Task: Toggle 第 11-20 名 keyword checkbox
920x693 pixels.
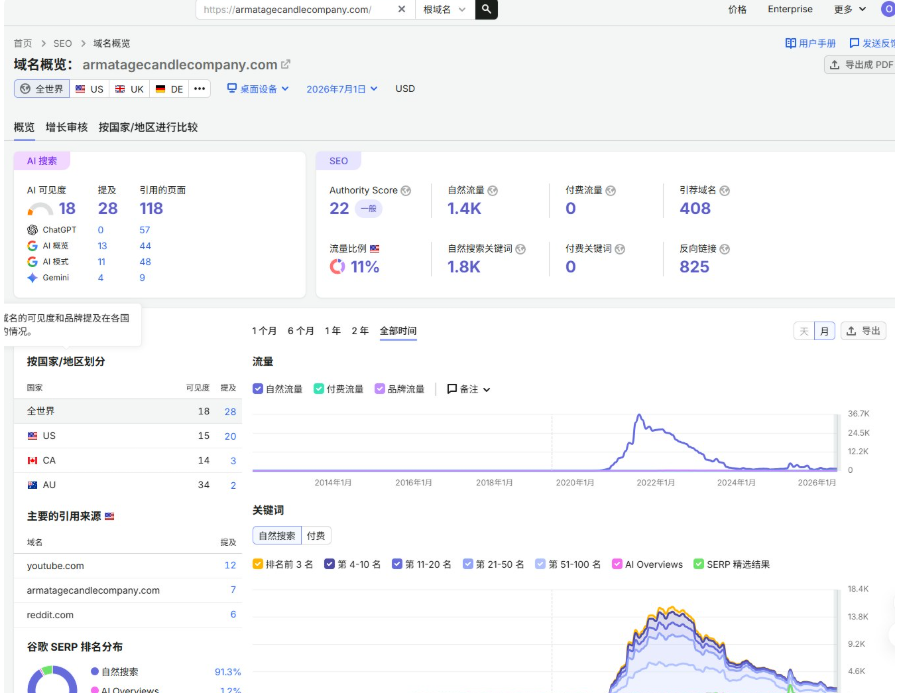Action: coord(397,564)
